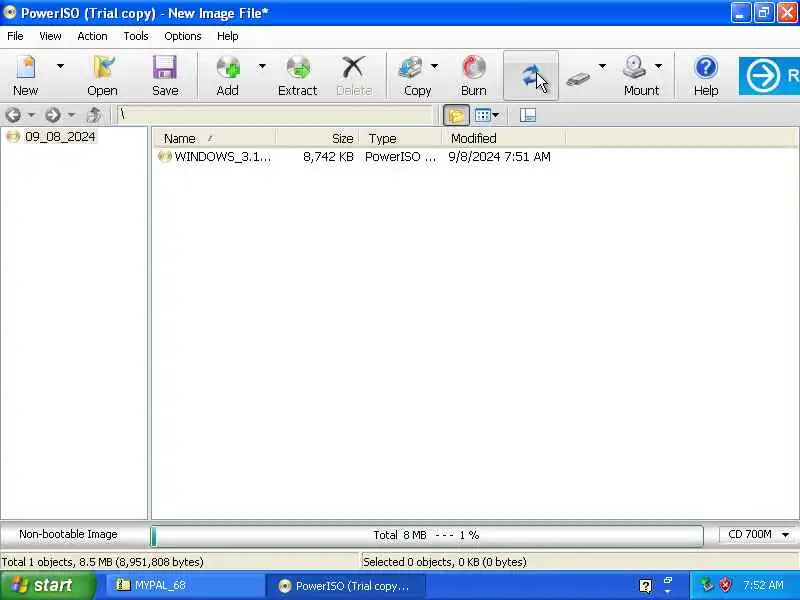Image resolution: width=800 pixels, height=600 pixels.
Task: Open the Forward history dropdown arrow
Action: tap(71, 115)
